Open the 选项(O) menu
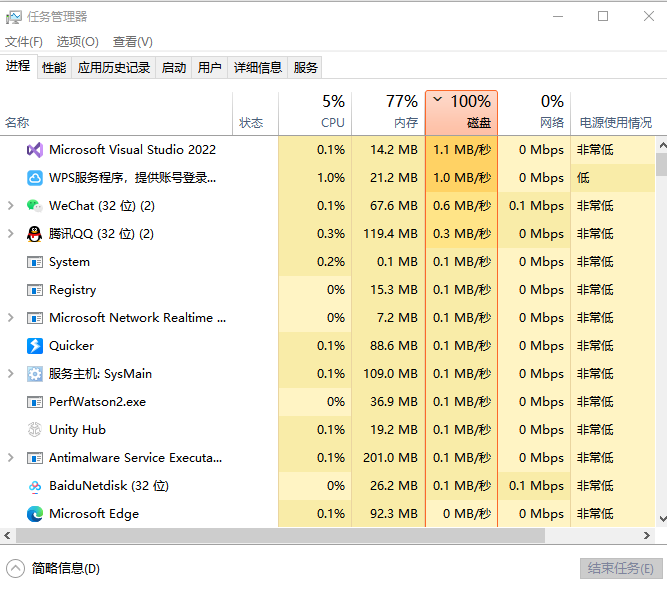The width and height of the screenshot is (667, 591). pos(77,42)
